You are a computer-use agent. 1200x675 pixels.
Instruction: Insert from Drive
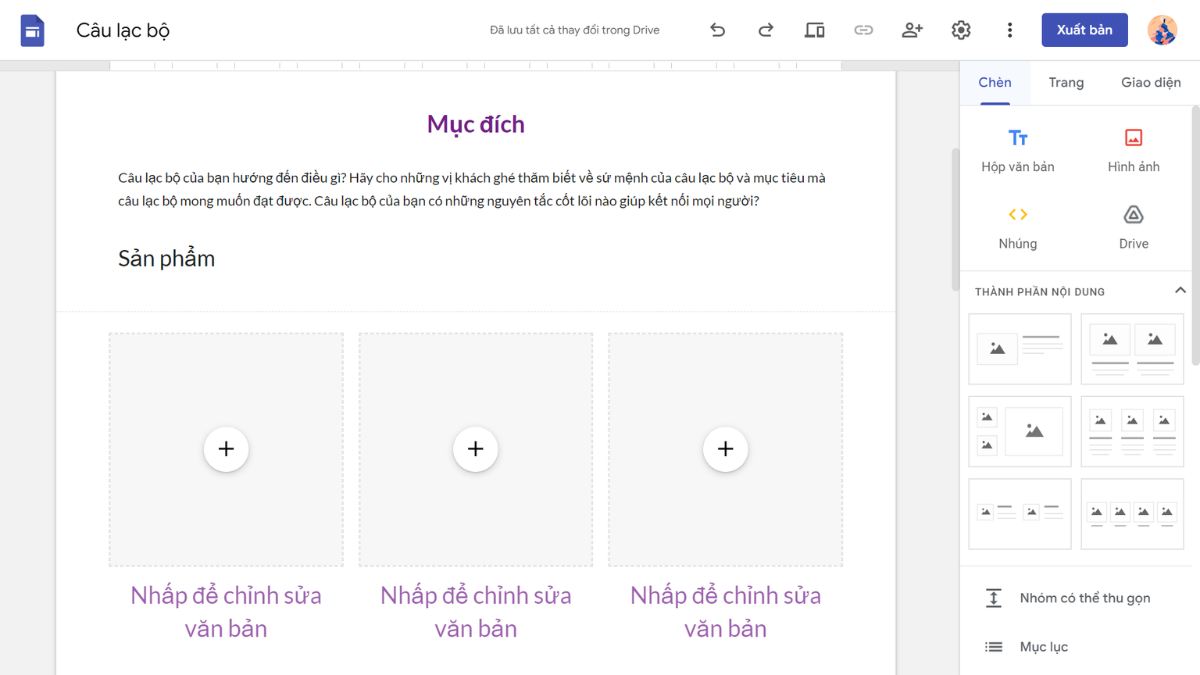tap(1134, 227)
